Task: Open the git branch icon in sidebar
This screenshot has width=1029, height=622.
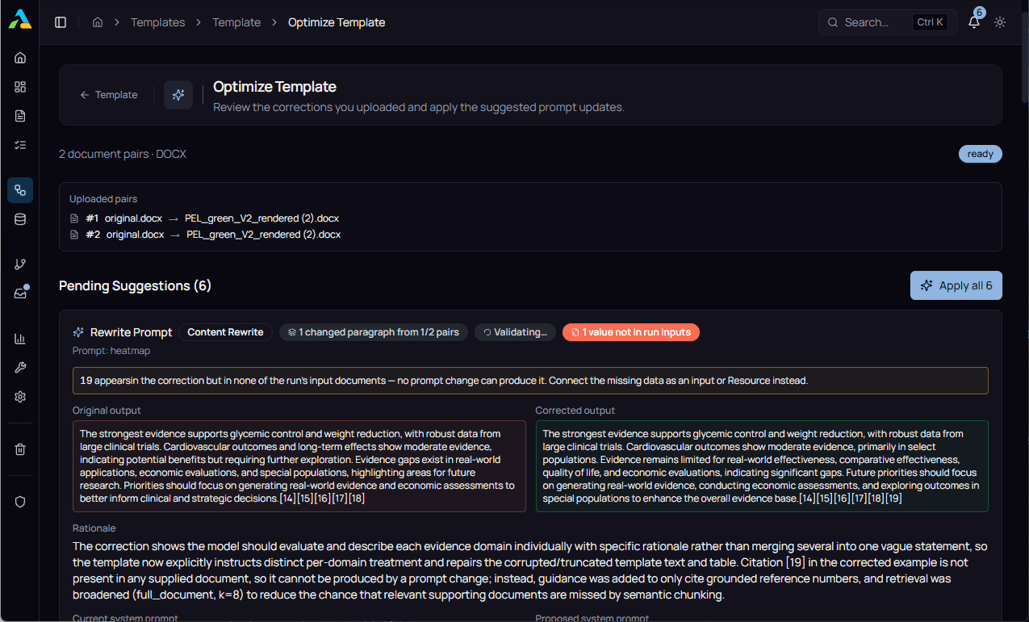Action: pos(20,264)
